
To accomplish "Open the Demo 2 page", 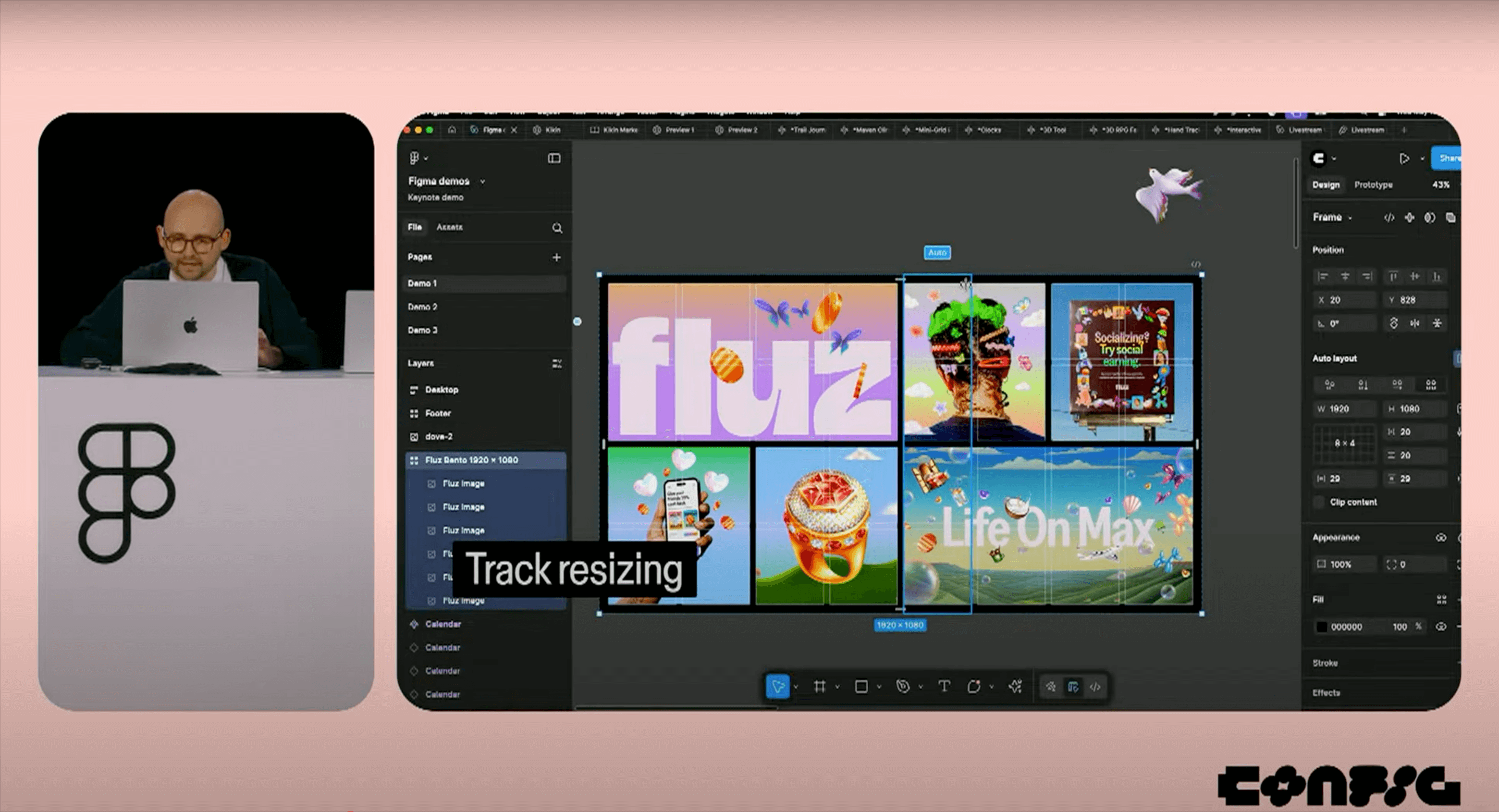I will [x=423, y=307].
